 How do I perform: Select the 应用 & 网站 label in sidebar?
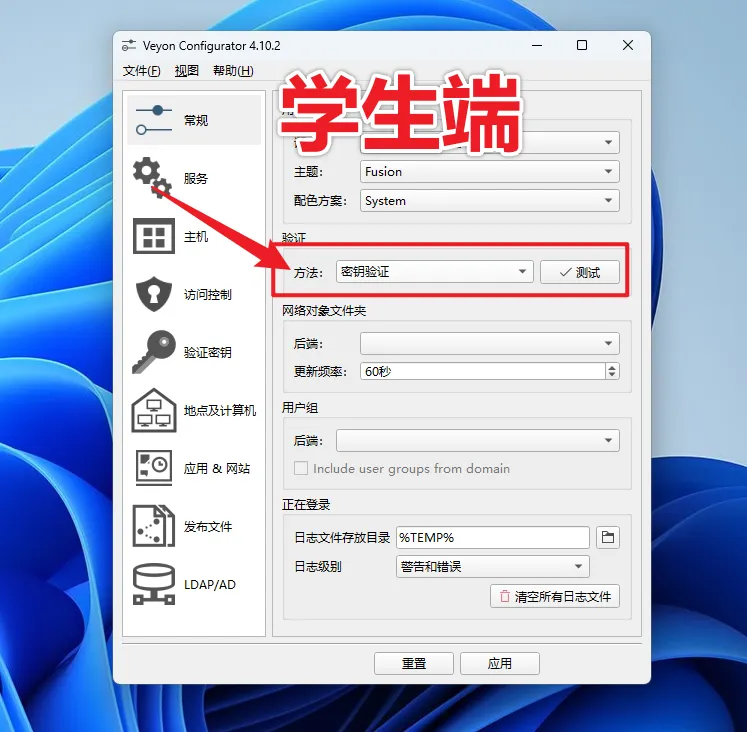coord(217,469)
